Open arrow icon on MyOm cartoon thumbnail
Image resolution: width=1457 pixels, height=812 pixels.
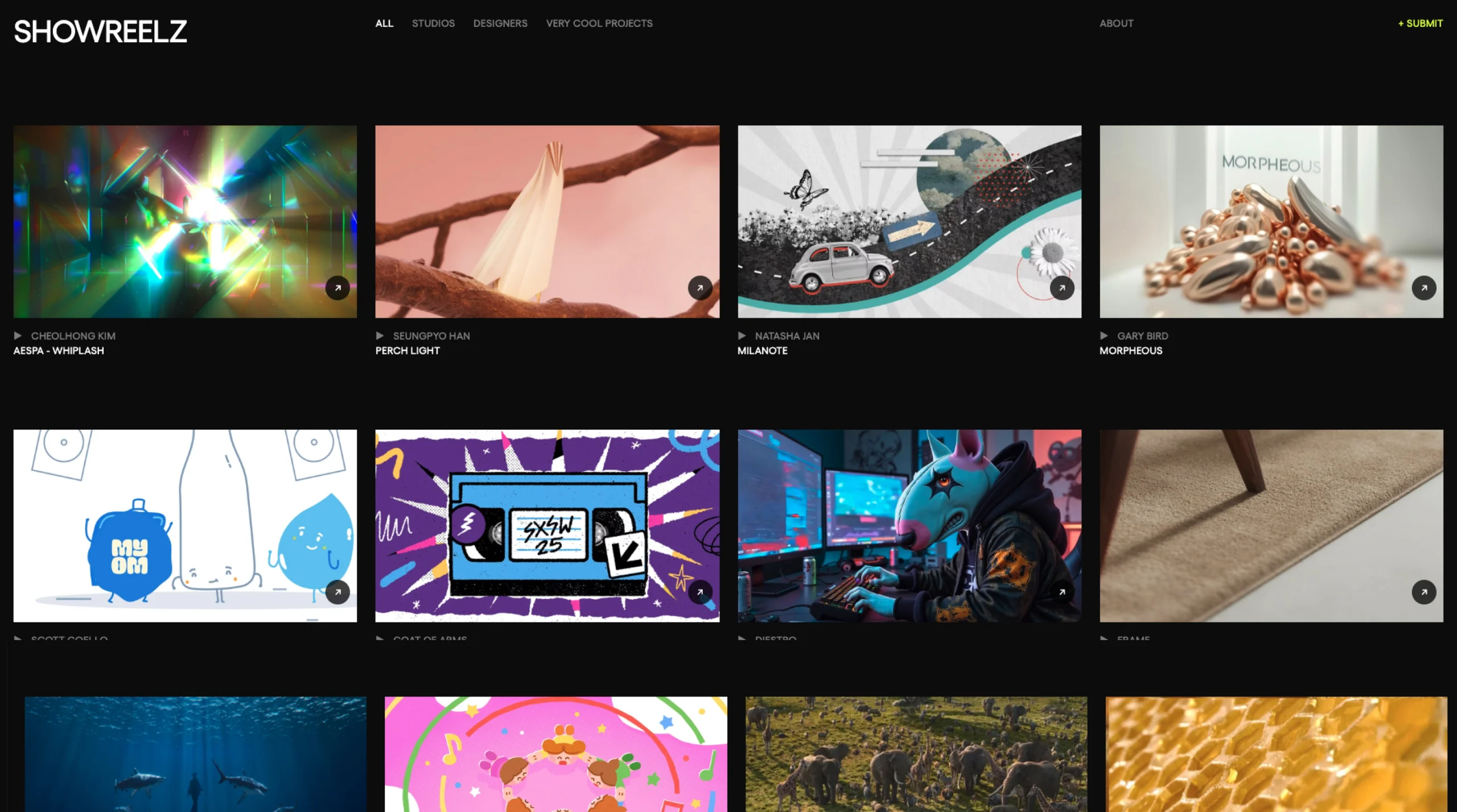tap(338, 592)
